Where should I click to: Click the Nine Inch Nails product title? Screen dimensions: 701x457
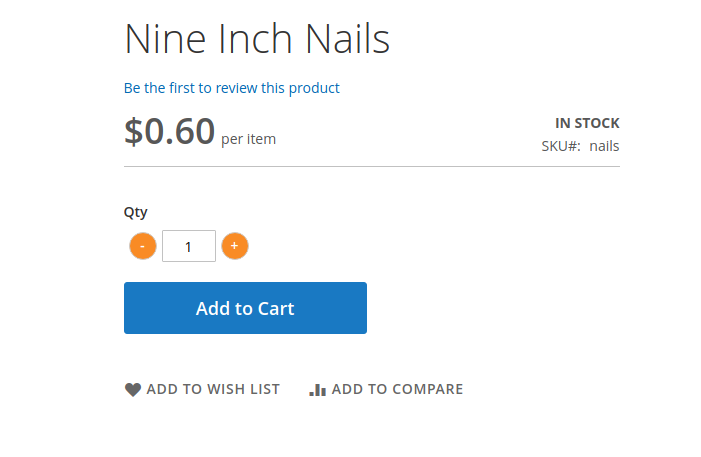257,39
